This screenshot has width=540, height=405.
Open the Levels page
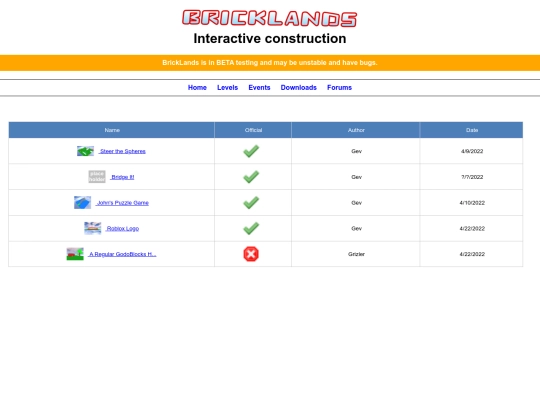coord(227,87)
